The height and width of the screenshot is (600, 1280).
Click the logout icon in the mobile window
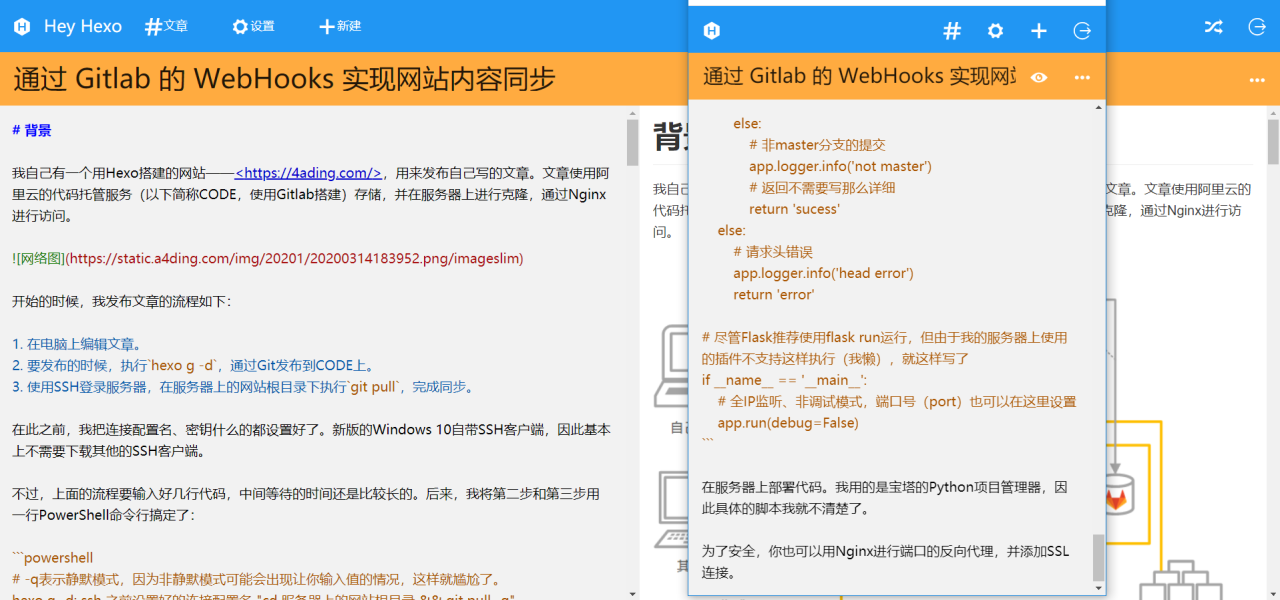click(1082, 31)
